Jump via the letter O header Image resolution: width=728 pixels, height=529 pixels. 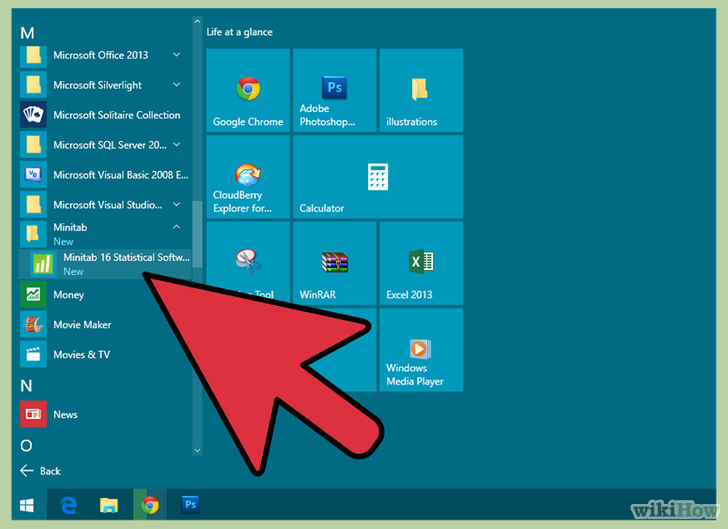click(26, 446)
